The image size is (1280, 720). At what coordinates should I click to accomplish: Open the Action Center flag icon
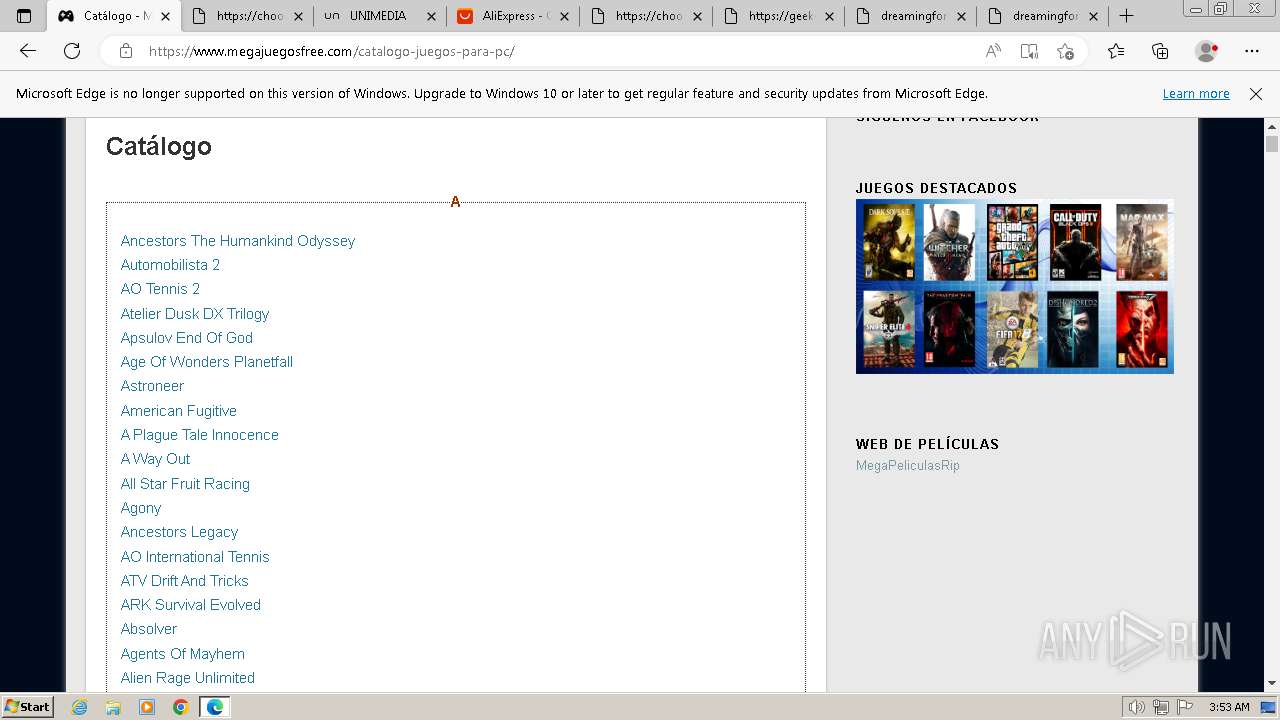1184,707
